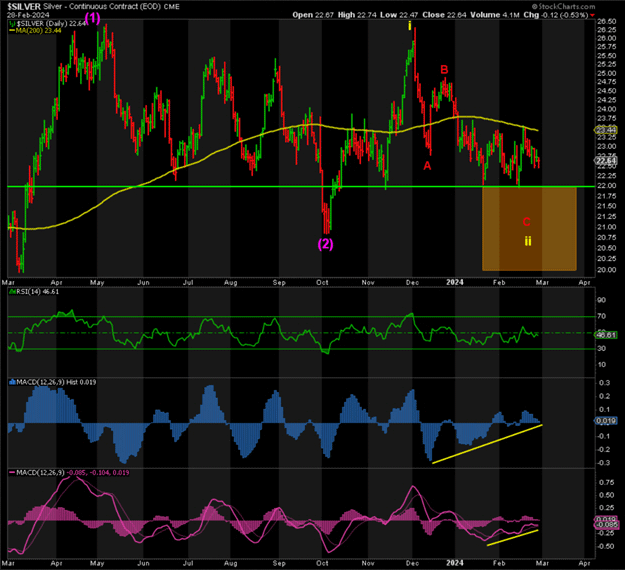Click the yellow wave i label at peak
625x570 pixels.
pyautogui.click(x=410, y=27)
